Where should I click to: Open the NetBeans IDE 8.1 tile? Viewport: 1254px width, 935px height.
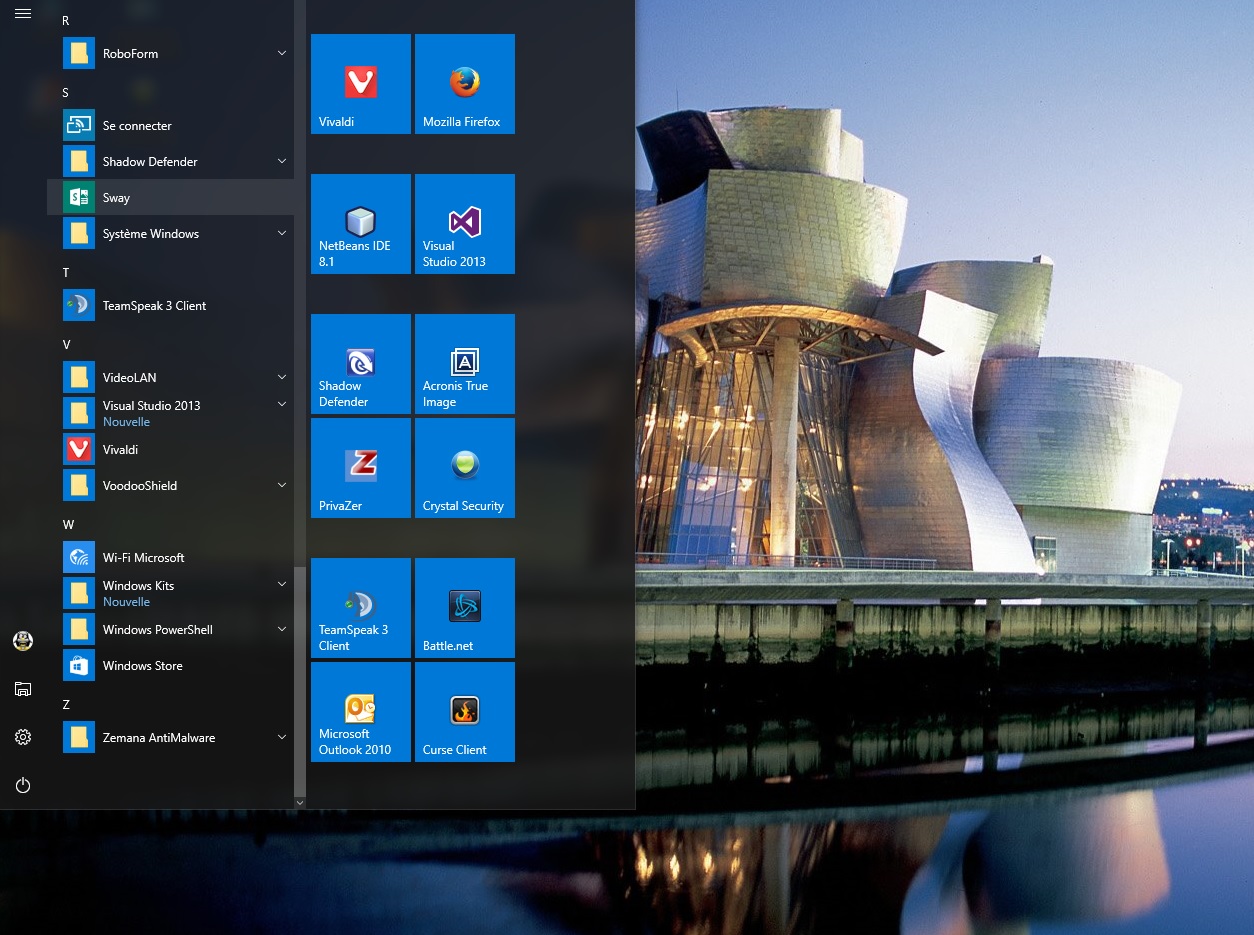(360, 224)
